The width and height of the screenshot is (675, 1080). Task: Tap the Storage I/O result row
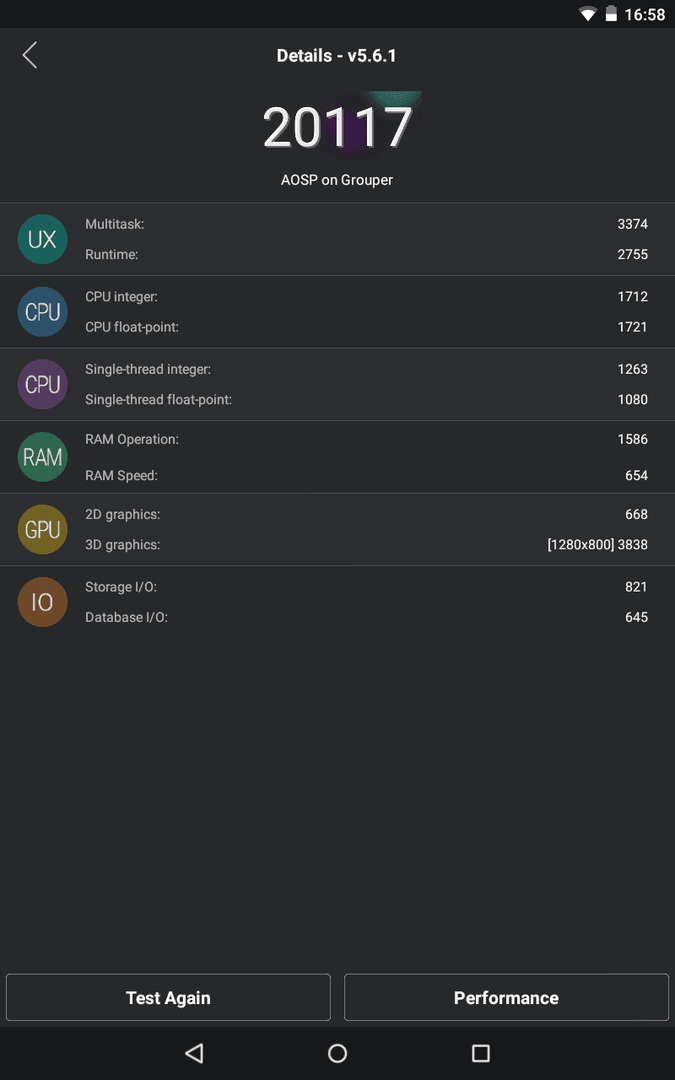[x=366, y=587]
